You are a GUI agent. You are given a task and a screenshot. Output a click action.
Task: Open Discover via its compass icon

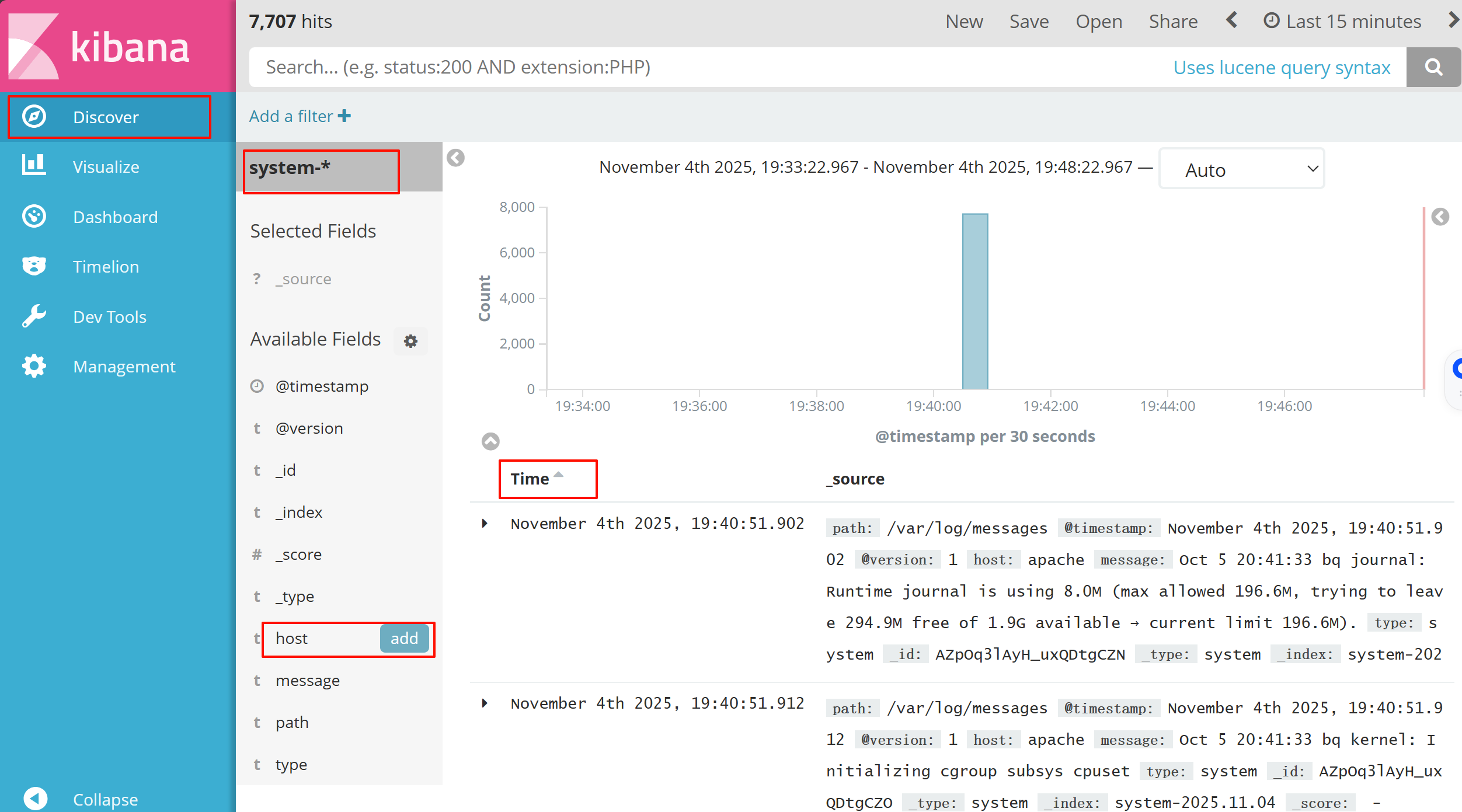pos(34,117)
